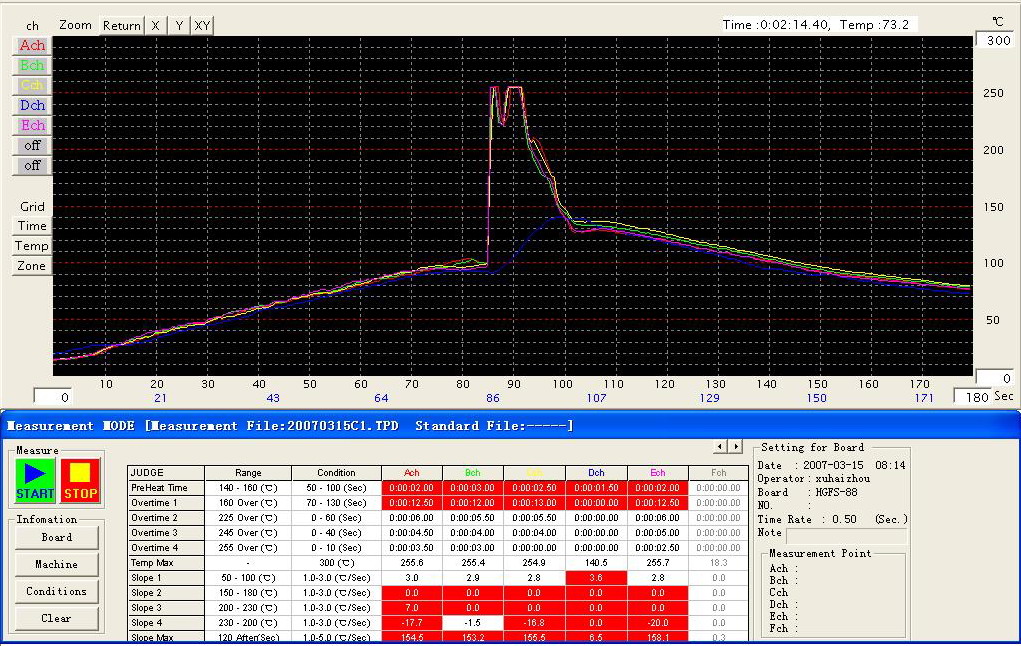This screenshot has width=1021, height=646.
Task: Click Ach Temp Max value 255.6
Action: tap(412, 563)
